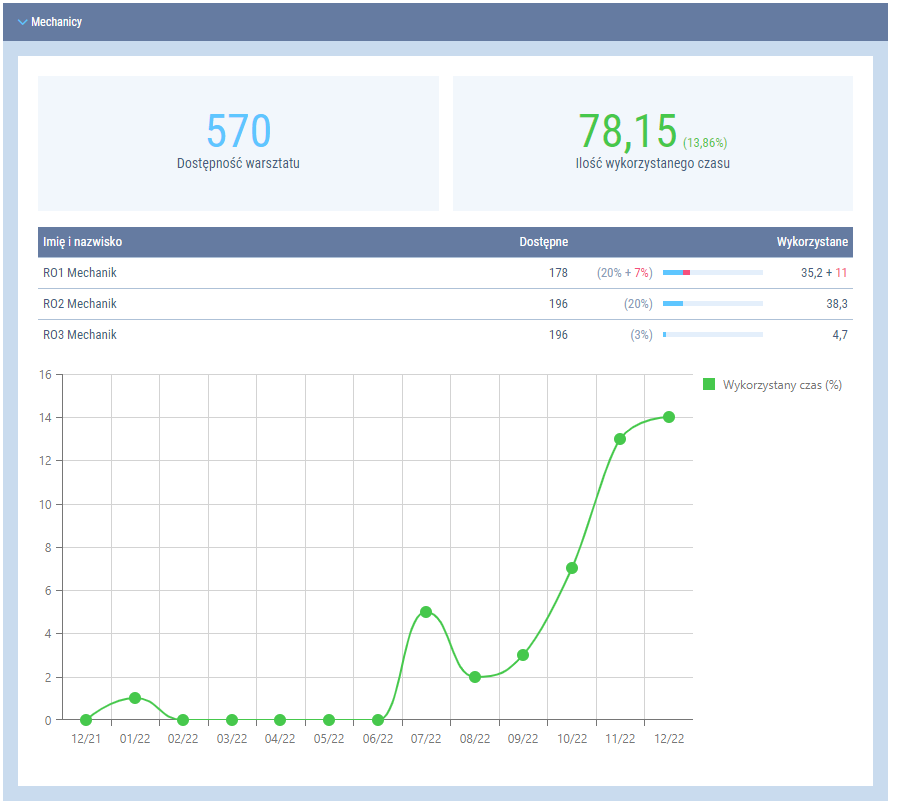Screen dimensions: 898x809
Task: Click the 570 Dostępność warsztatu card
Action: point(238,143)
